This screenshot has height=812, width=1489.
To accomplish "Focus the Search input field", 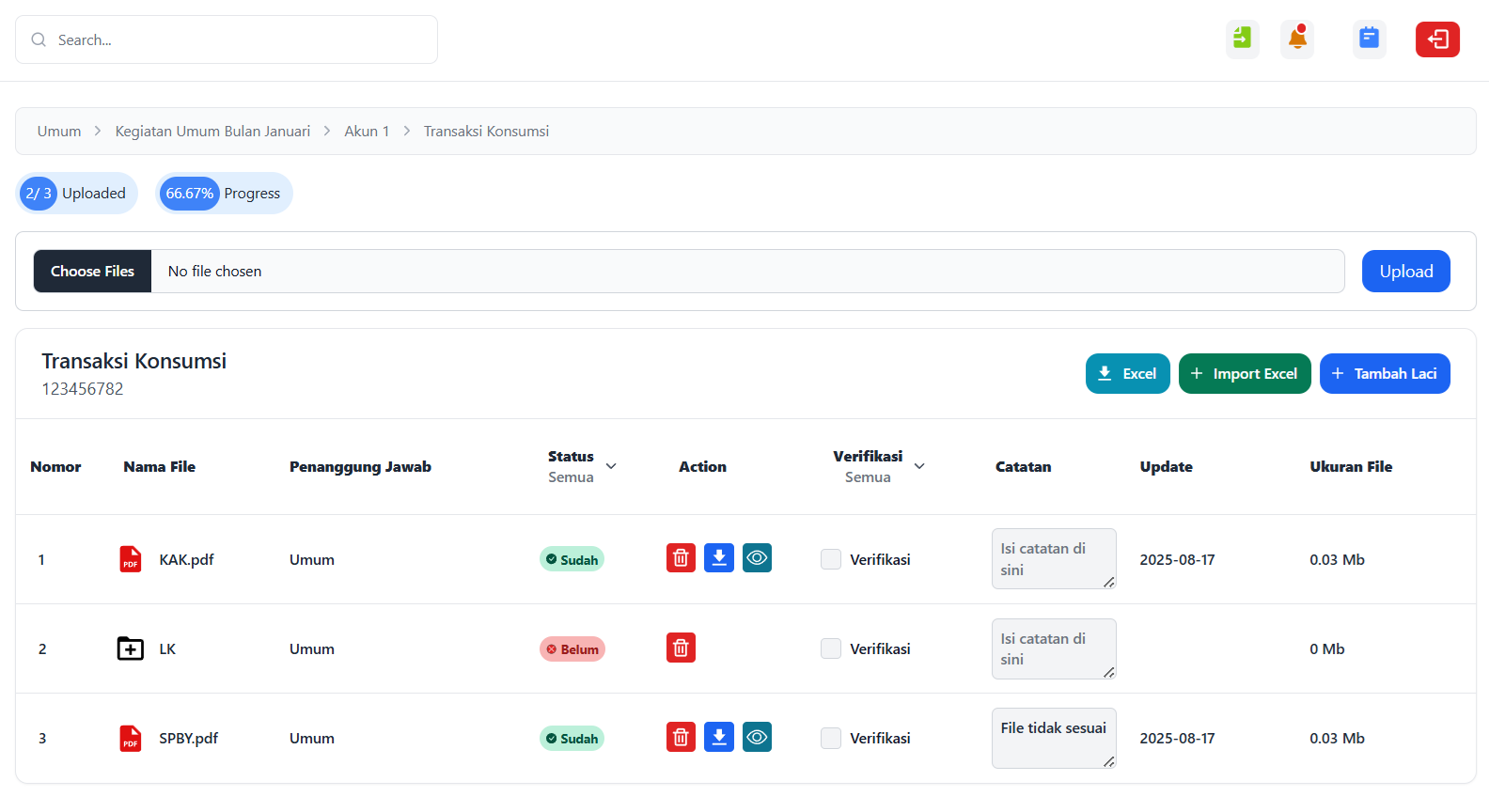I will tap(227, 39).
